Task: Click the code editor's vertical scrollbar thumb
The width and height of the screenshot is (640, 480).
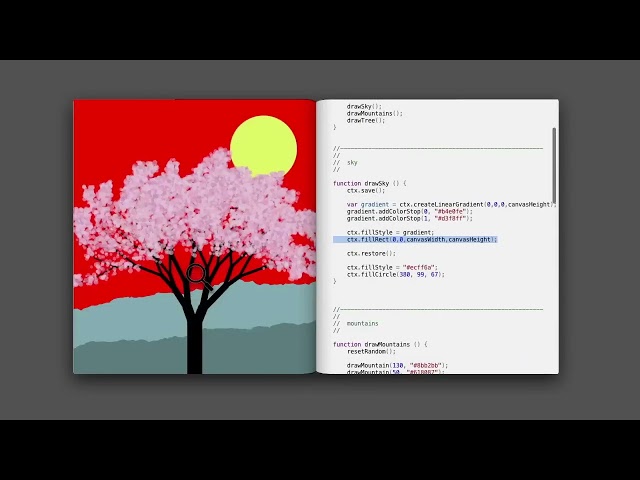Action: pos(554,165)
